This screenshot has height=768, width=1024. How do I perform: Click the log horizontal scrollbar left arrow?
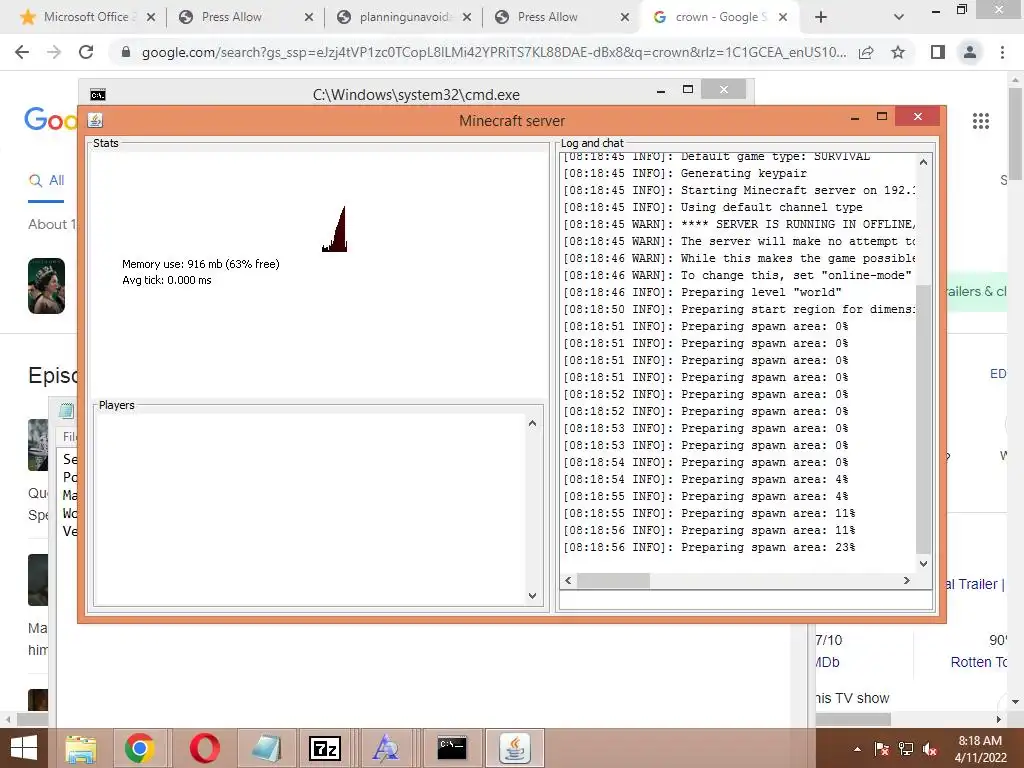[568, 581]
